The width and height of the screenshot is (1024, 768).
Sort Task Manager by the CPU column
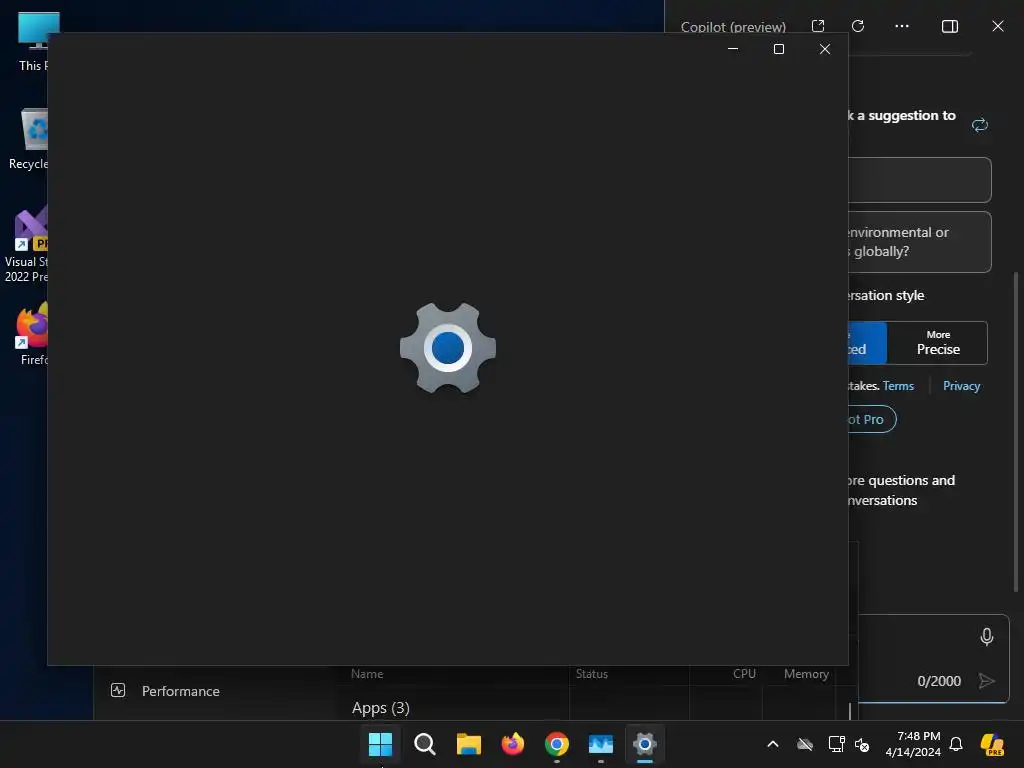(744, 674)
